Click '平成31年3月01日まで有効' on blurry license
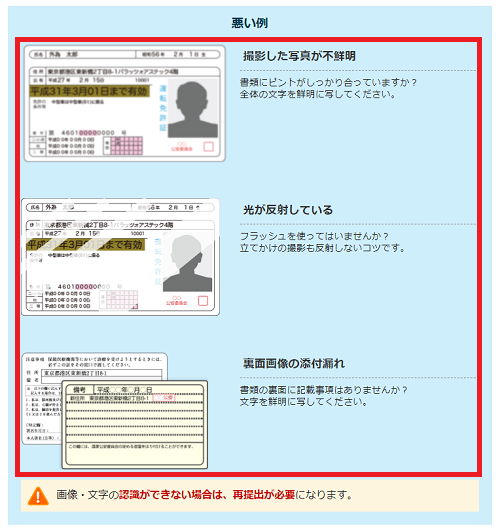 click(x=90, y=91)
